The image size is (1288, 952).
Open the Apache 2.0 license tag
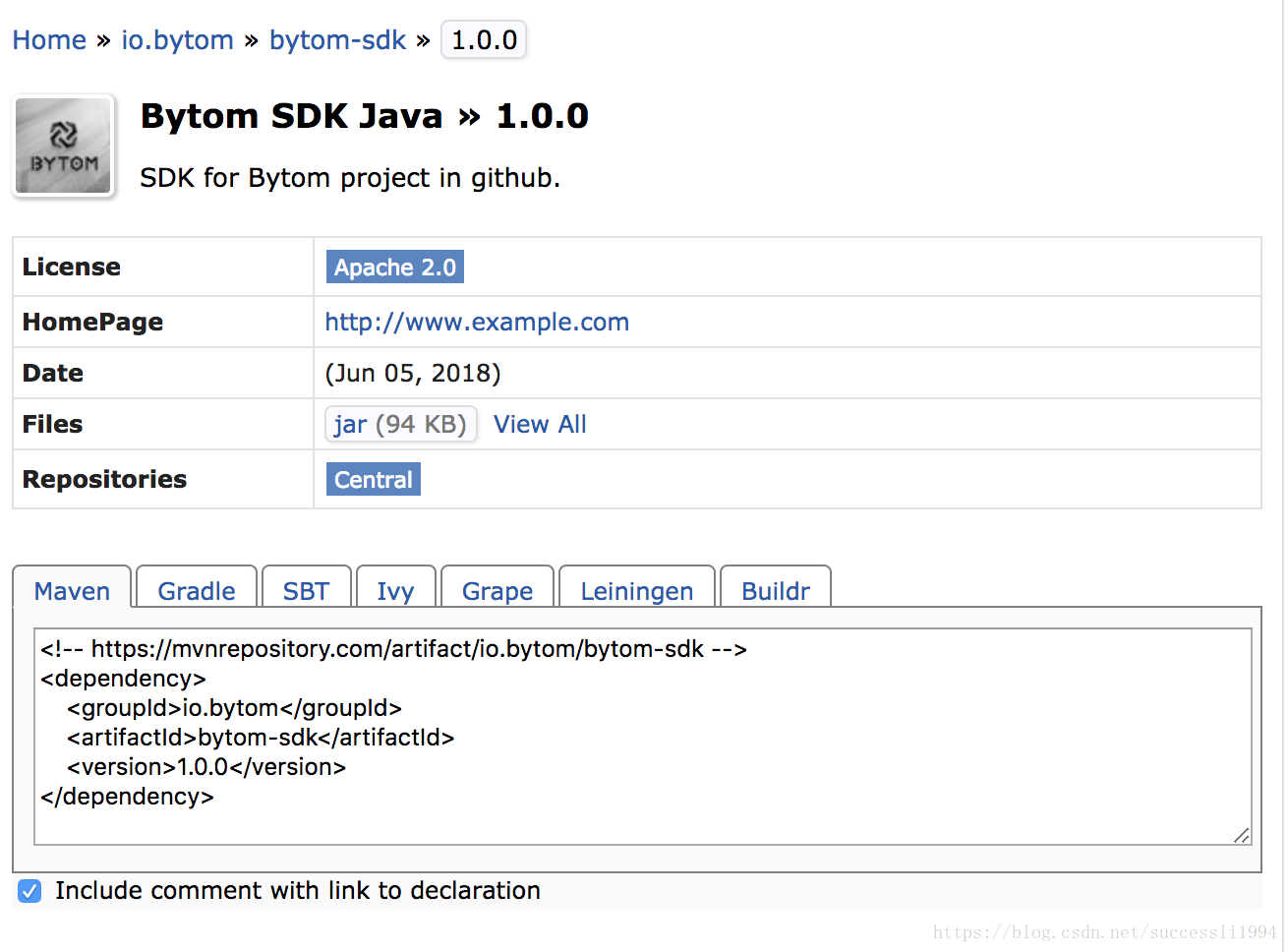[394, 268]
